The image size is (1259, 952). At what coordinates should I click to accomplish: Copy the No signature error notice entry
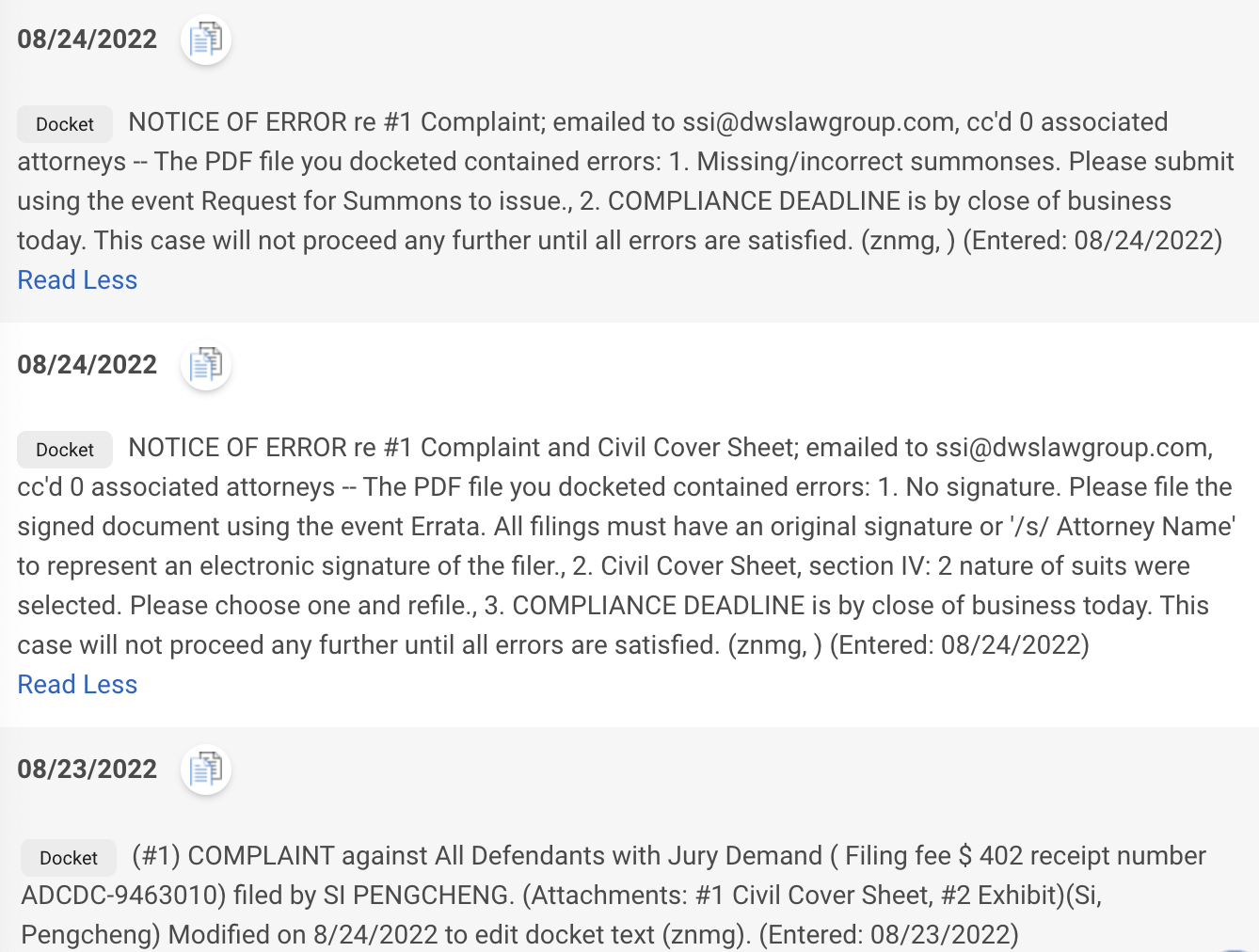206,365
